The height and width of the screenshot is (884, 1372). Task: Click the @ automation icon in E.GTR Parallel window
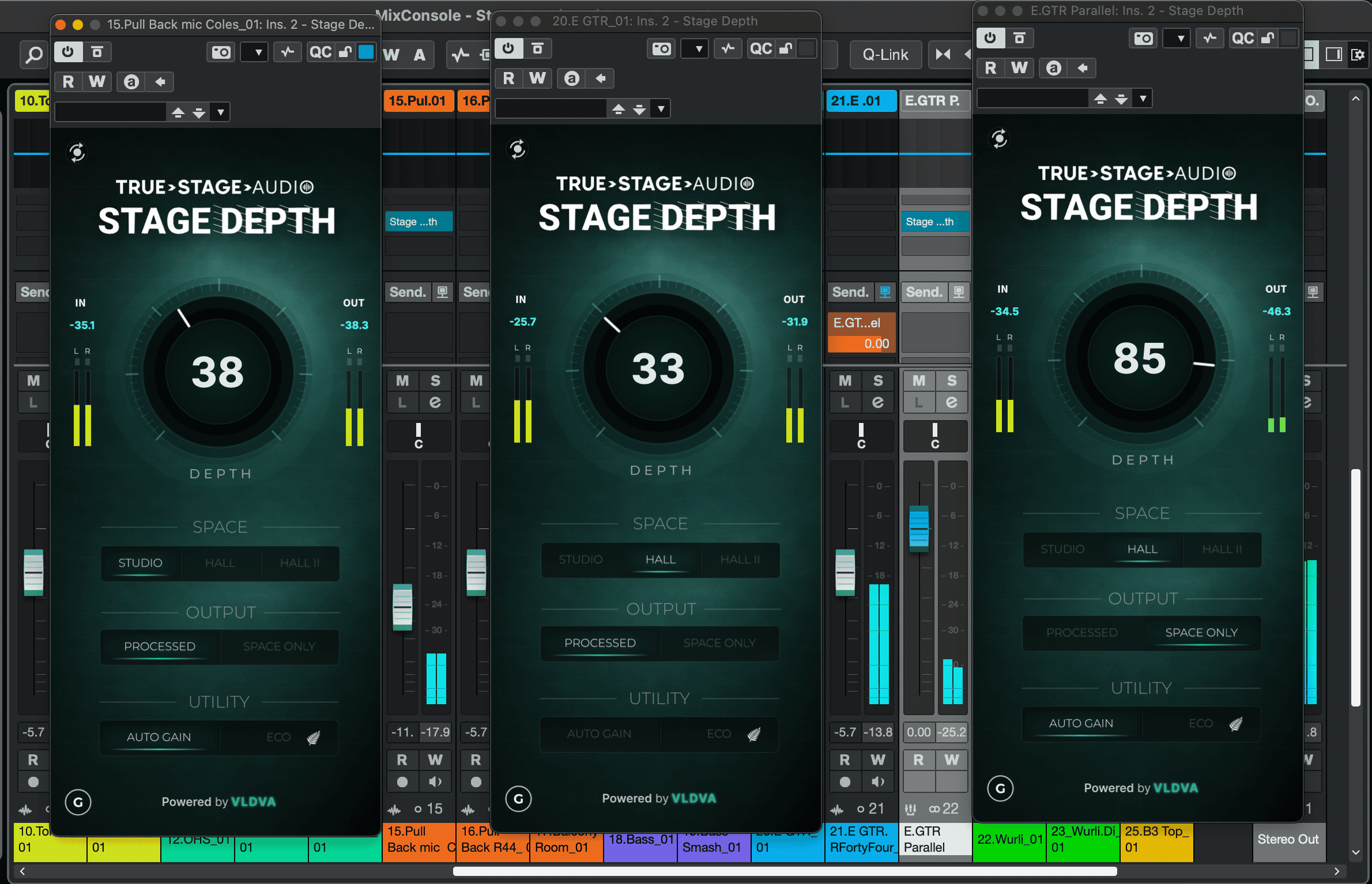pyautogui.click(x=1053, y=68)
